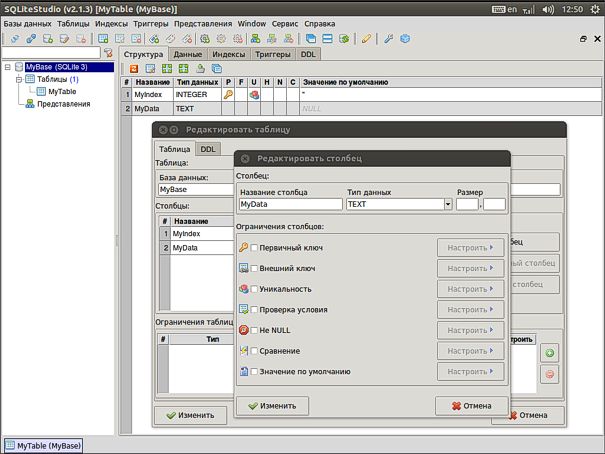Enable the Уникальность checkbox
Screen dimensions: 605x454
pos(254,289)
